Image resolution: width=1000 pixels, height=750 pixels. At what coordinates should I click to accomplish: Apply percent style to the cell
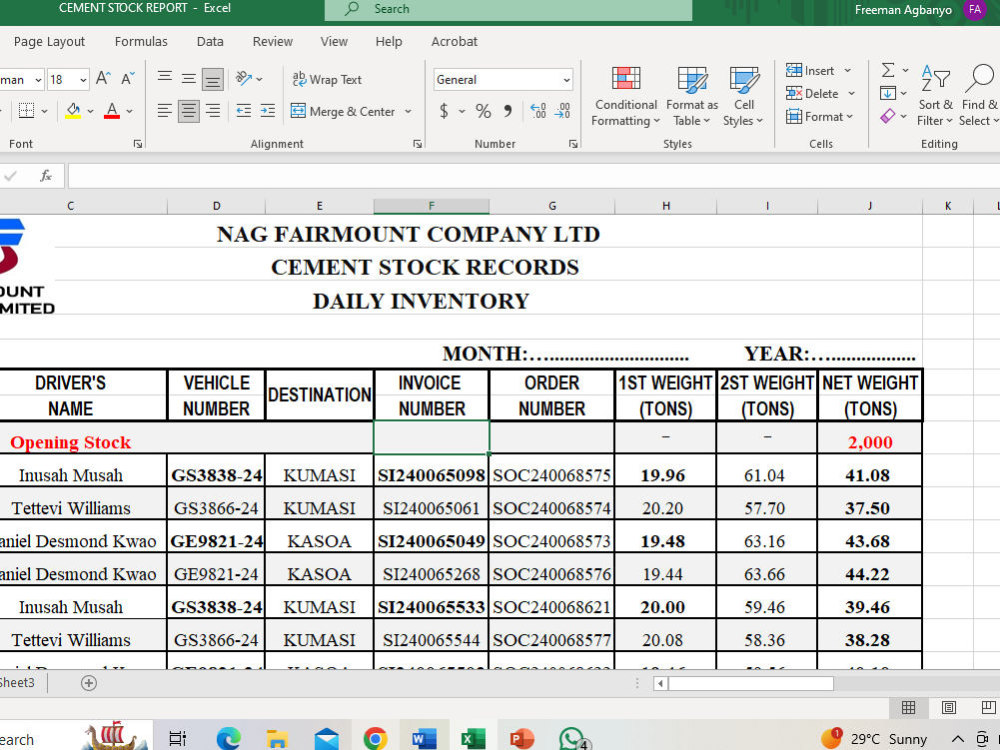pyautogui.click(x=483, y=111)
